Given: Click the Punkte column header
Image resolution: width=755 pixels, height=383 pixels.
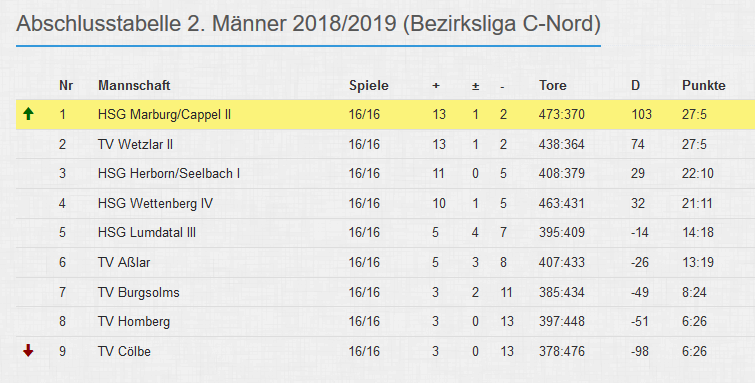Looking at the screenshot, I should pos(703,85).
